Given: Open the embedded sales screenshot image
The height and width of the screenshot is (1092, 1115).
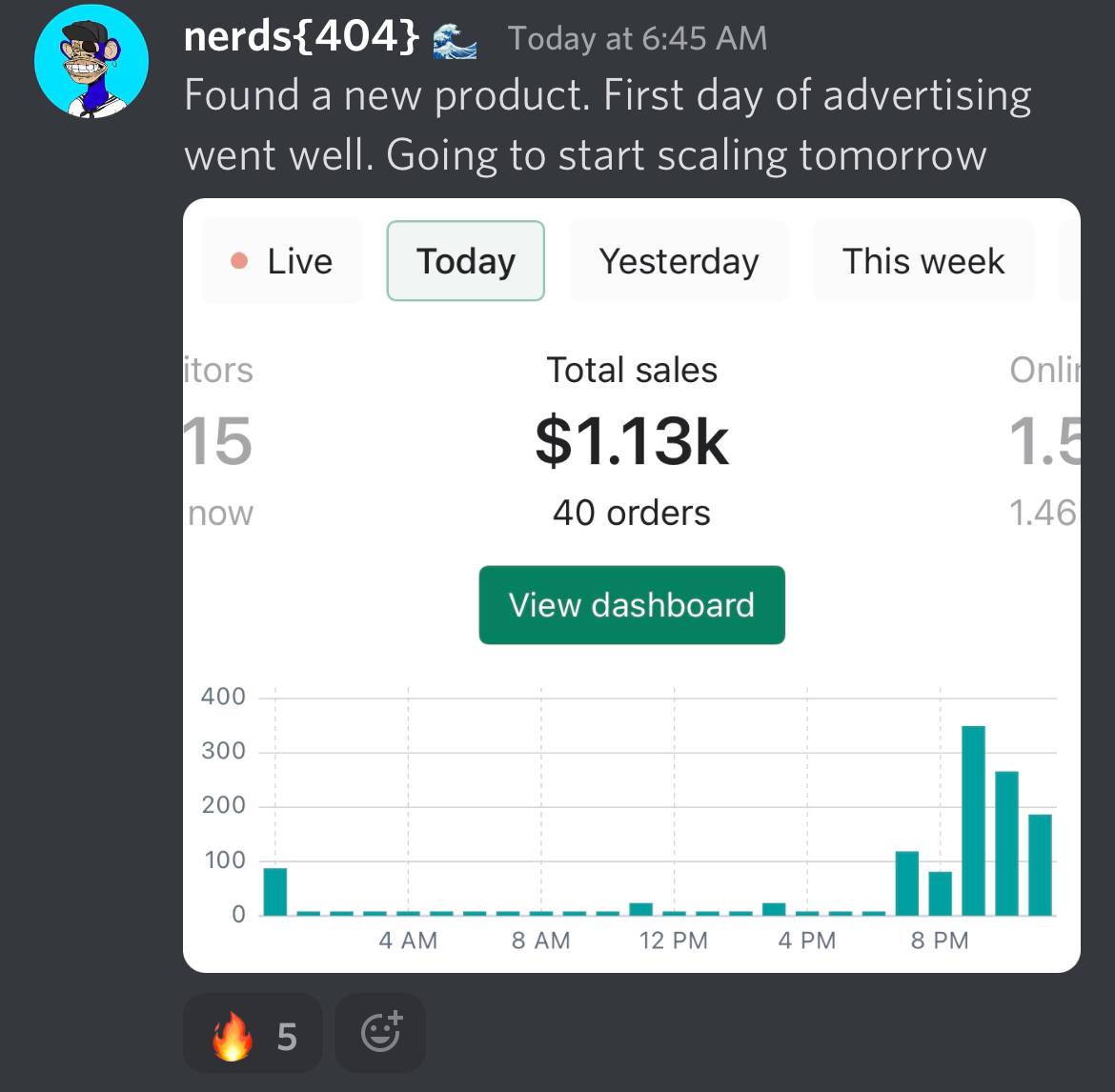Looking at the screenshot, I should point(632,585).
